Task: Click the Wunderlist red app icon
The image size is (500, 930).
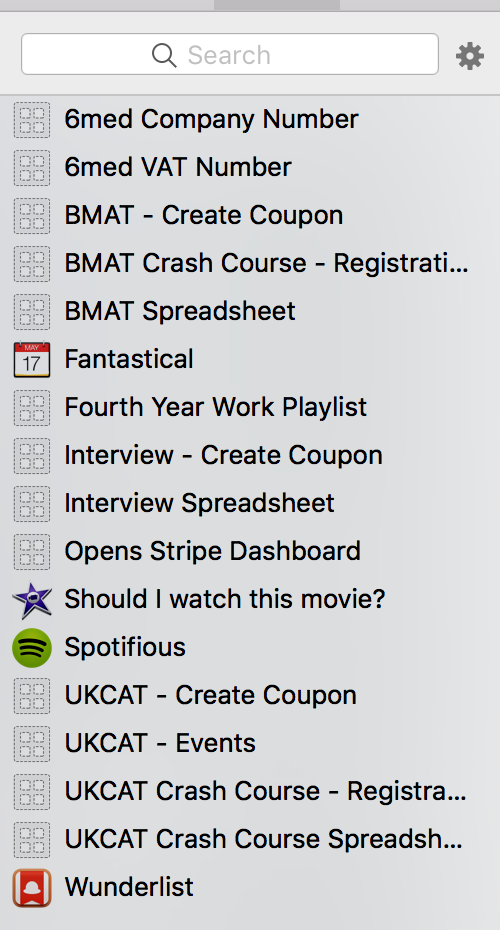Action: pyautogui.click(x=32, y=888)
